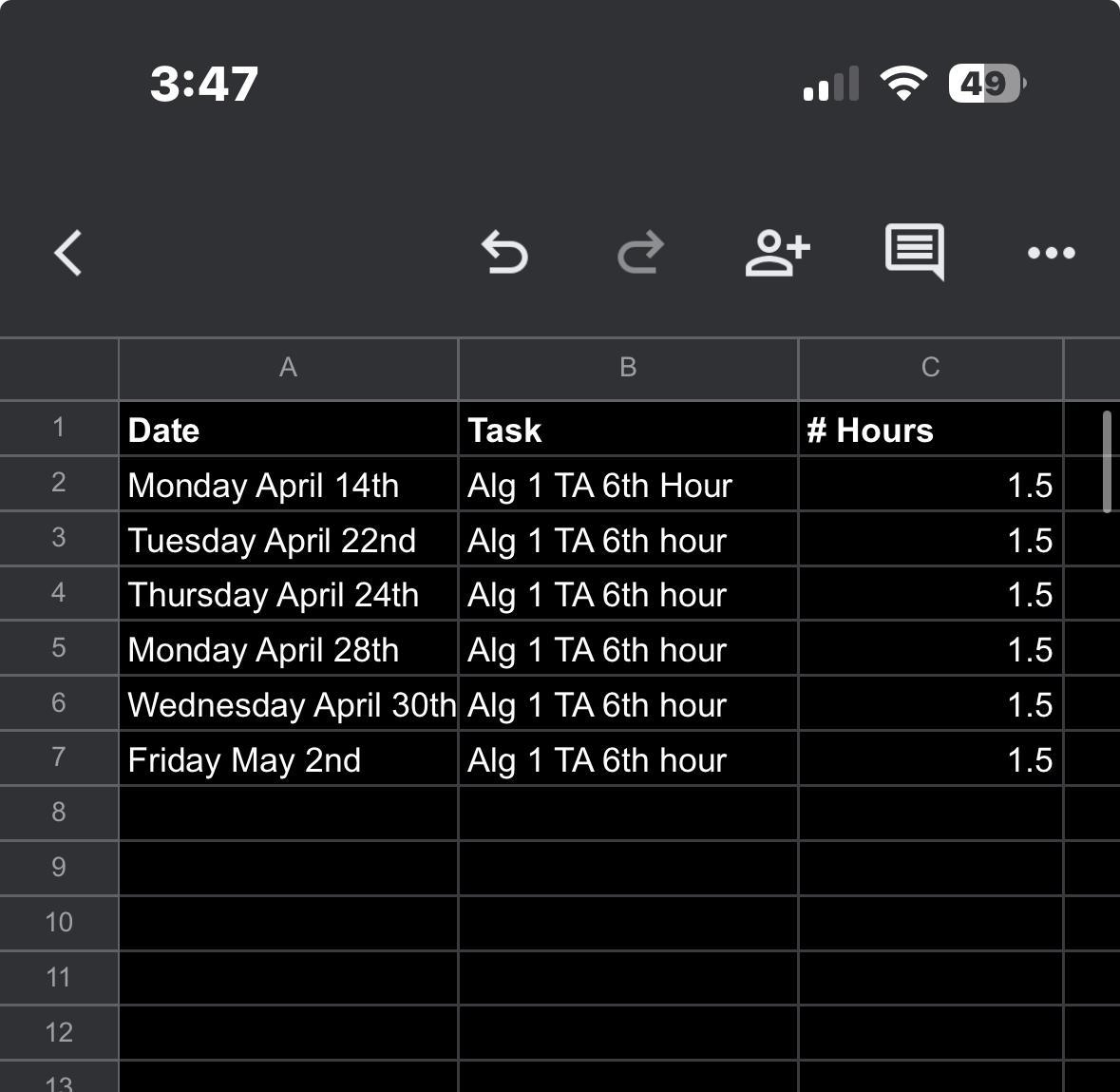Select column B header
This screenshot has width=1120, height=1092.
coord(628,368)
